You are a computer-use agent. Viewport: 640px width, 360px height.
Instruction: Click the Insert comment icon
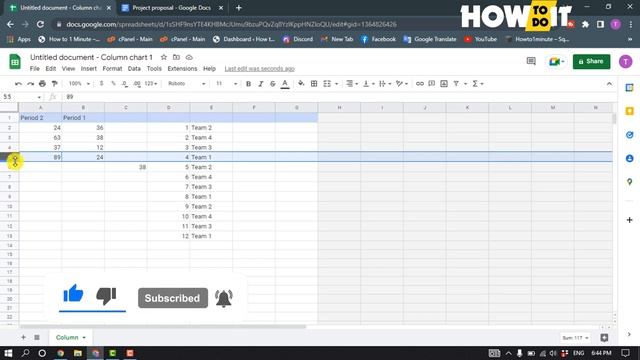click(x=431, y=84)
